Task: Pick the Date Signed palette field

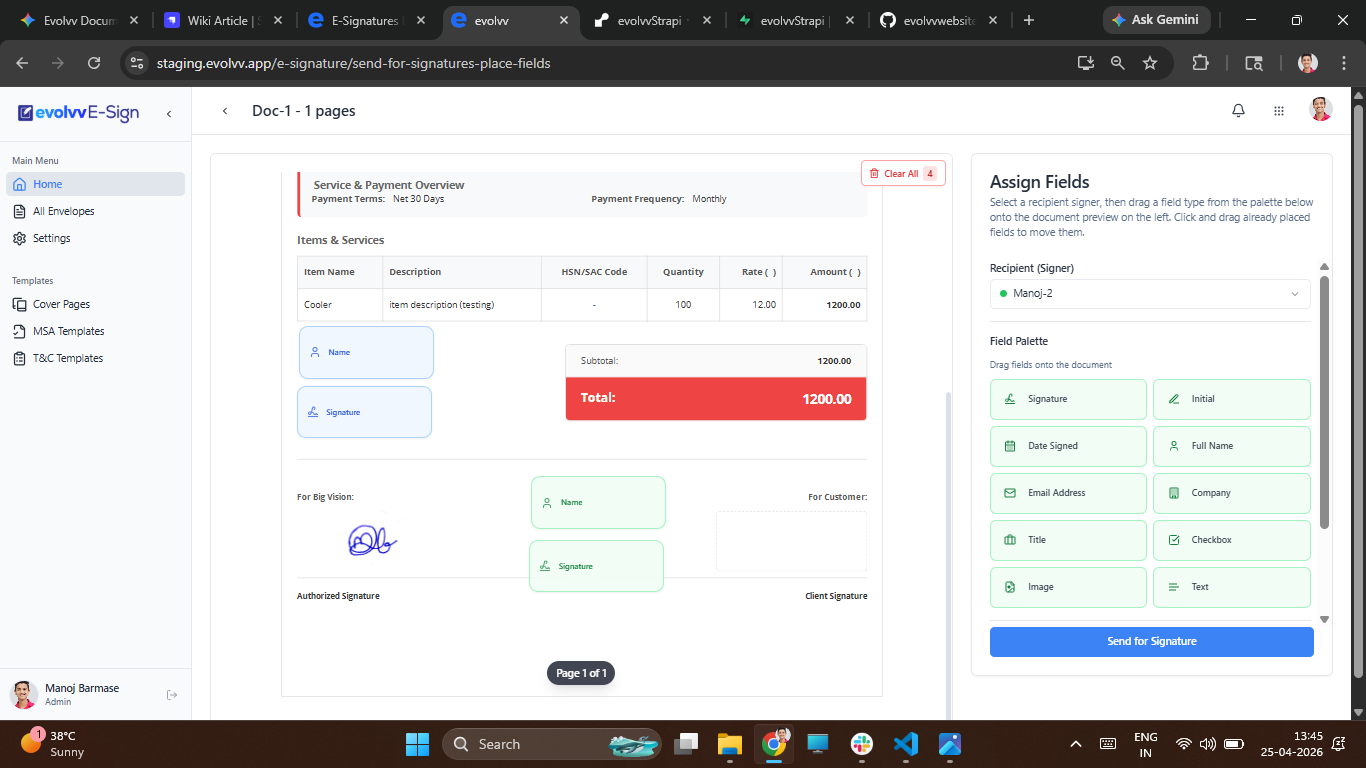Action: point(1069,446)
